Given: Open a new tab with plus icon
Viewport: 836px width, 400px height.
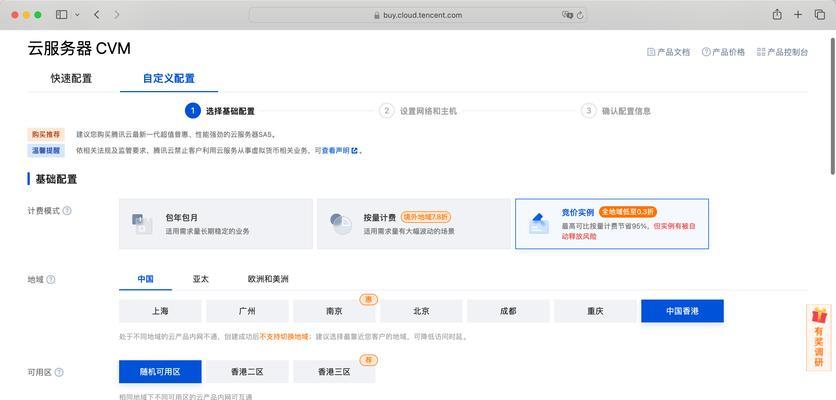Looking at the screenshot, I should tap(798, 15).
